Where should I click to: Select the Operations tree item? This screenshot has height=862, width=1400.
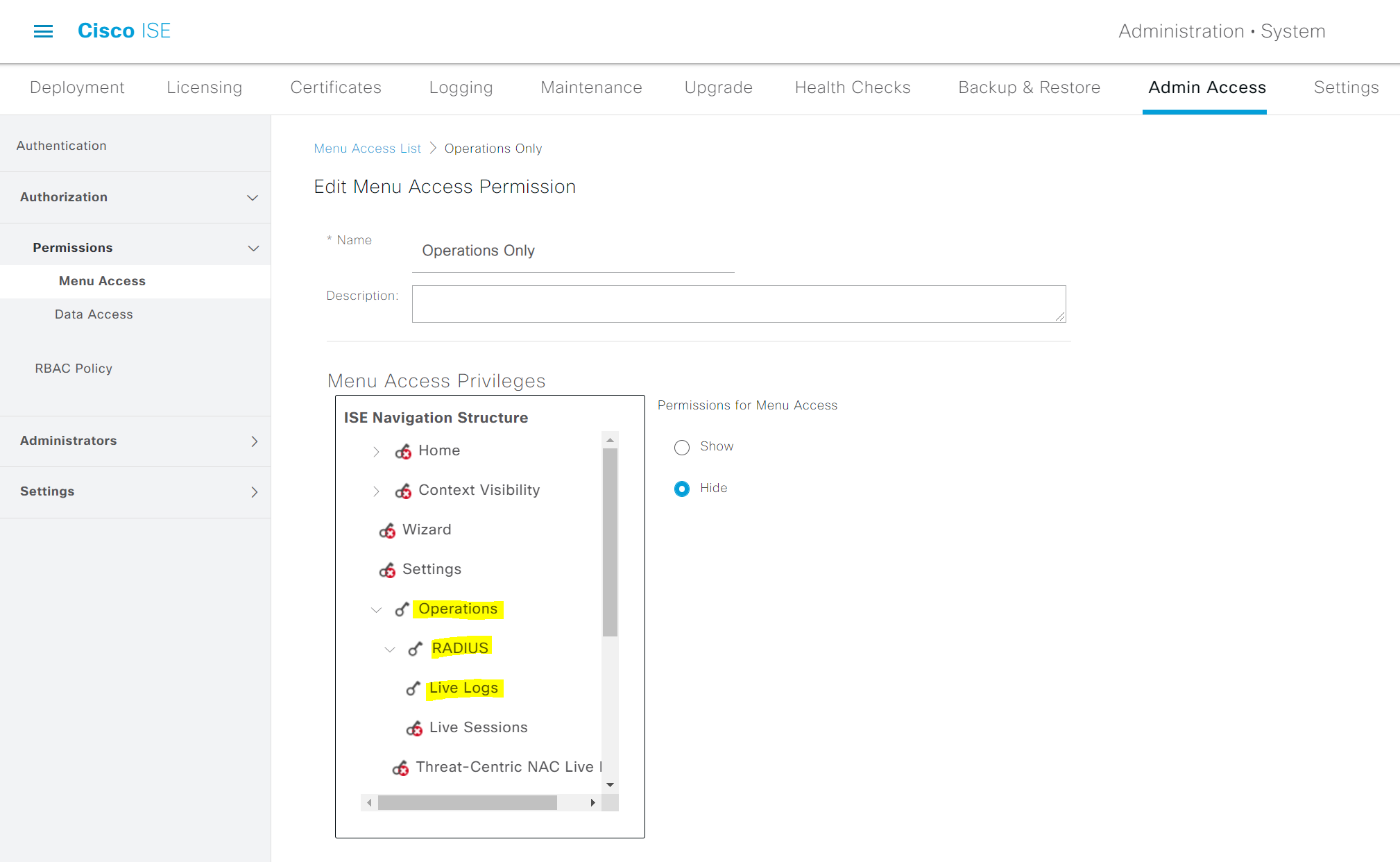point(458,609)
